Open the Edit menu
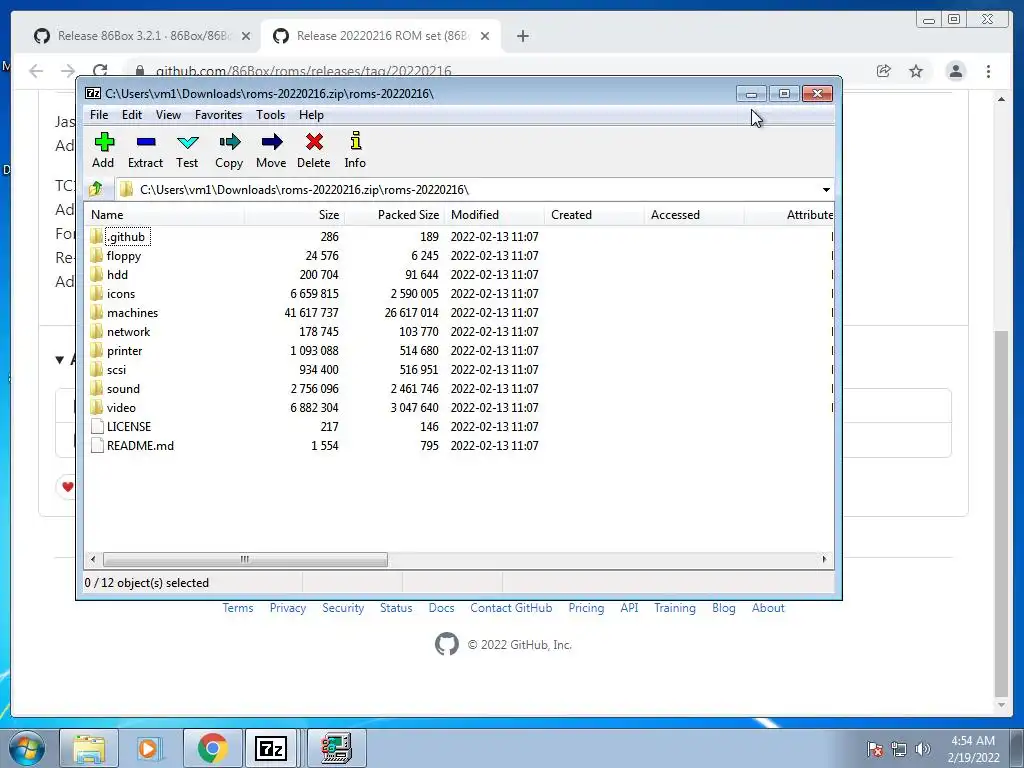Screen dimensions: 1024x768 coord(132,115)
